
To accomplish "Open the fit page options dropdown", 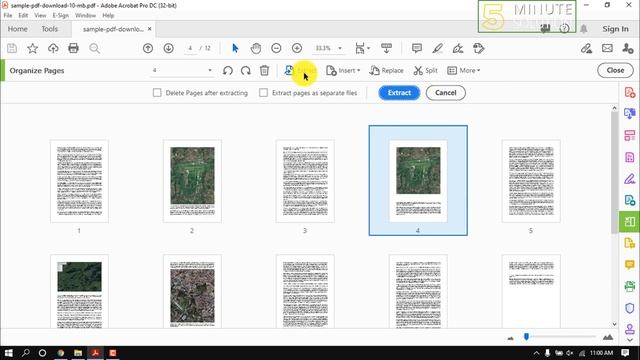I will coord(362,48).
